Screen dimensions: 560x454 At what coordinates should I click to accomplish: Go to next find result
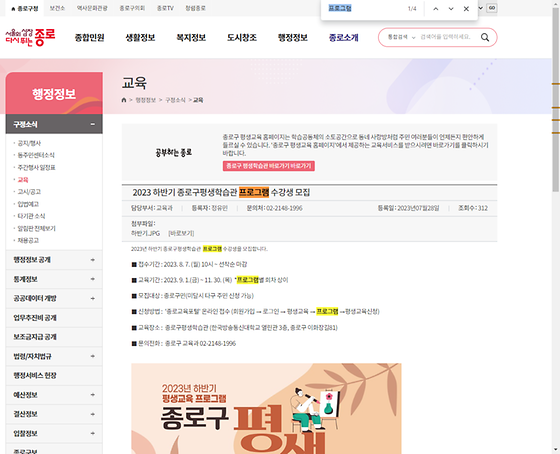point(451,9)
